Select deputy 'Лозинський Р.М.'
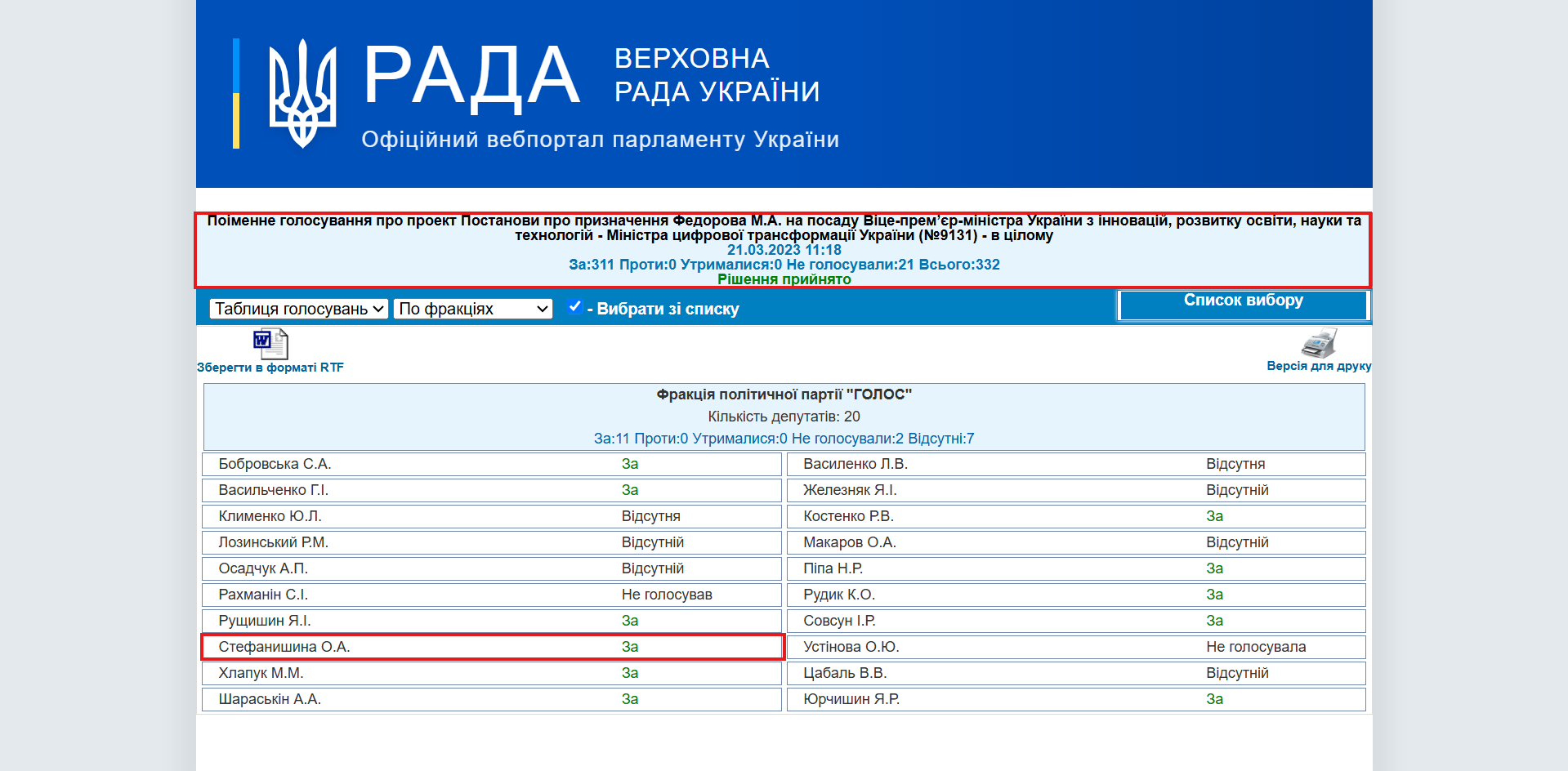The height and width of the screenshot is (771, 1568). point(273,542)
